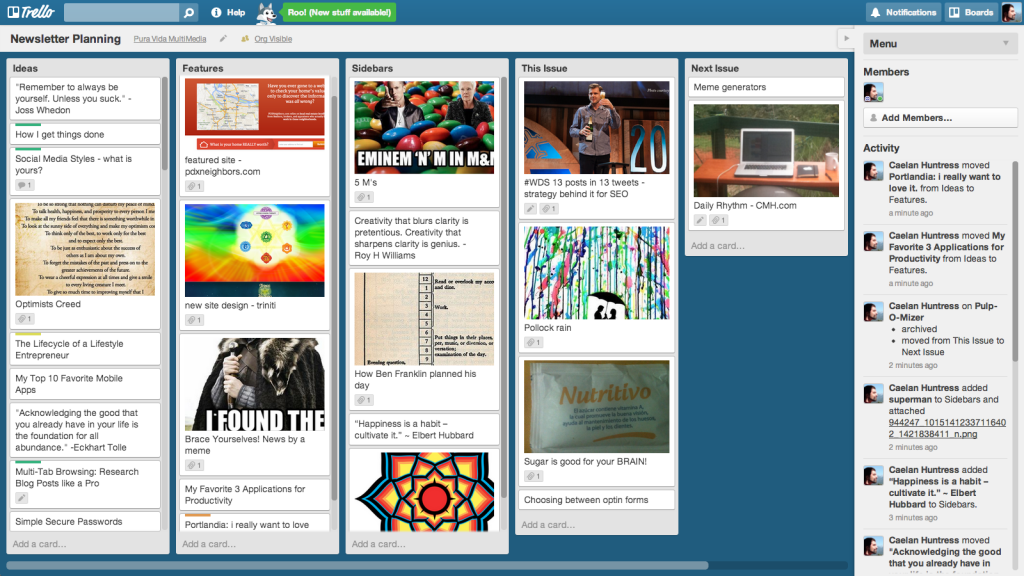Click the Newsletter Planning board title
This screenshot has width=1024, height=576.
pyautogui.click(x=65, y=39)
